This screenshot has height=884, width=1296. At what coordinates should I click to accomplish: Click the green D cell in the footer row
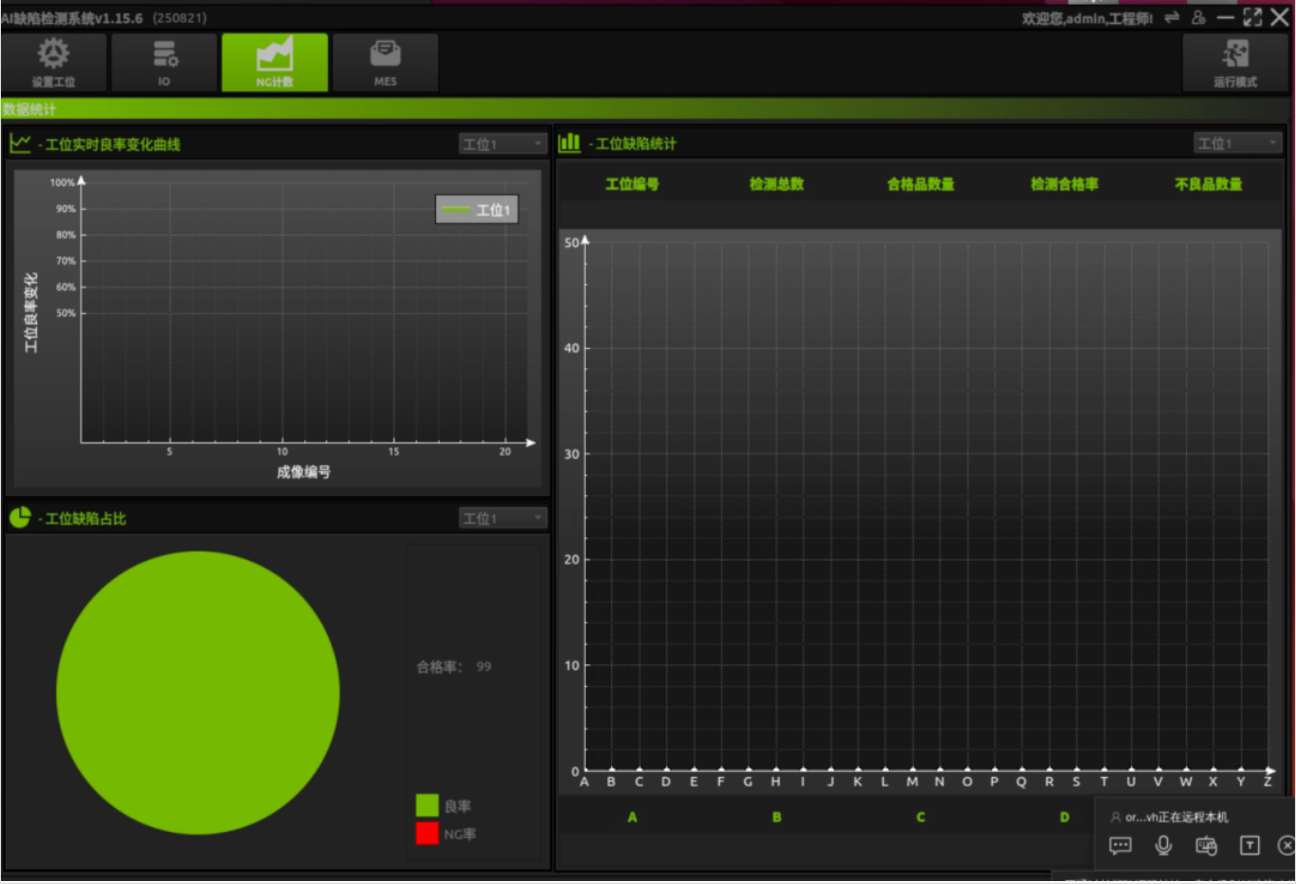point(1065,817)
